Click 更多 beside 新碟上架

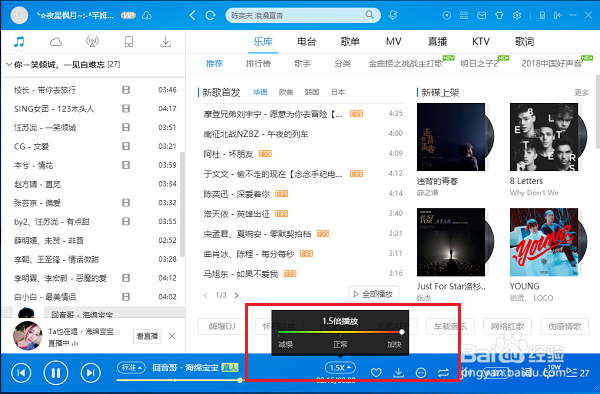[581, 92]
